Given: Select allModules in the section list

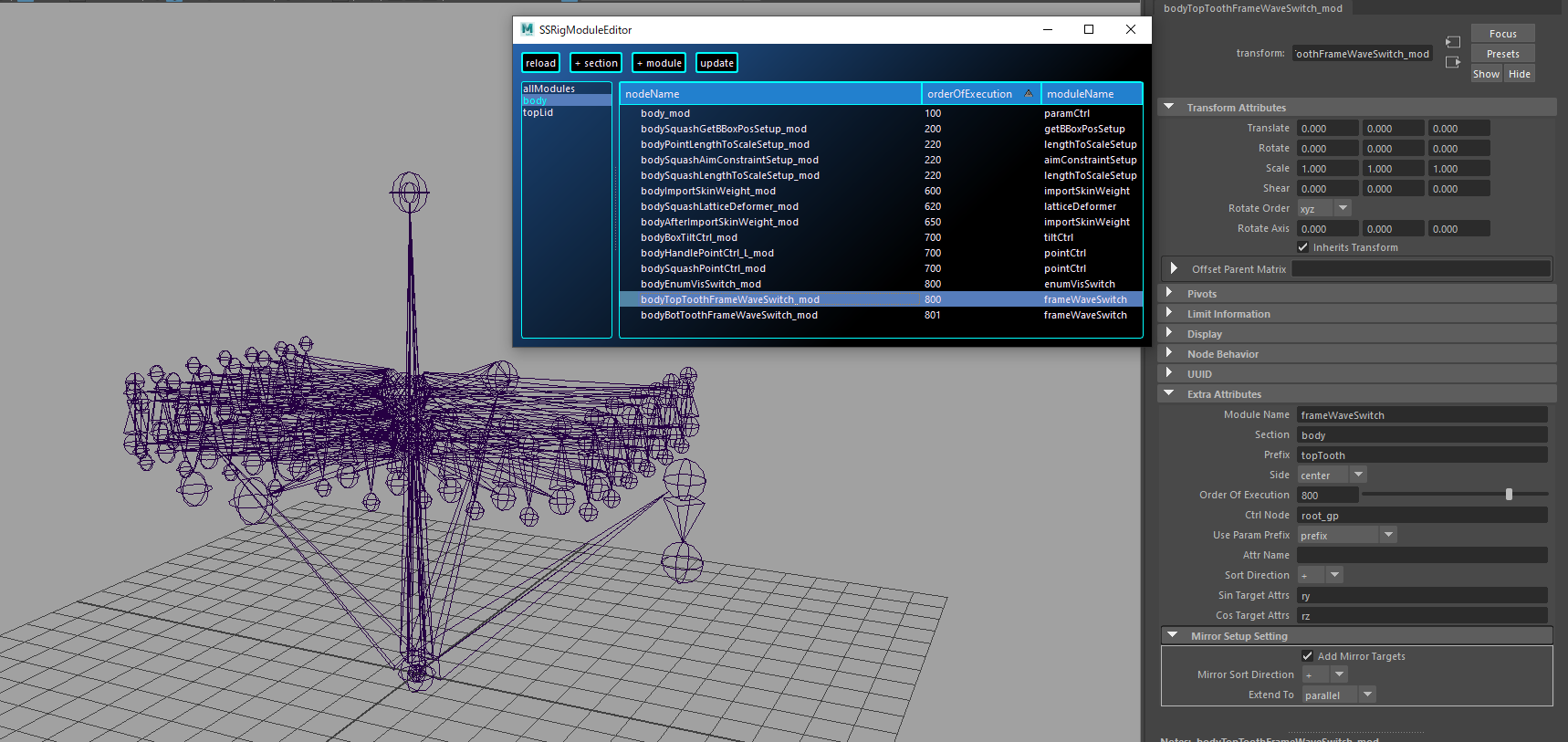Looking at the screenshot, I should point(566,89).
